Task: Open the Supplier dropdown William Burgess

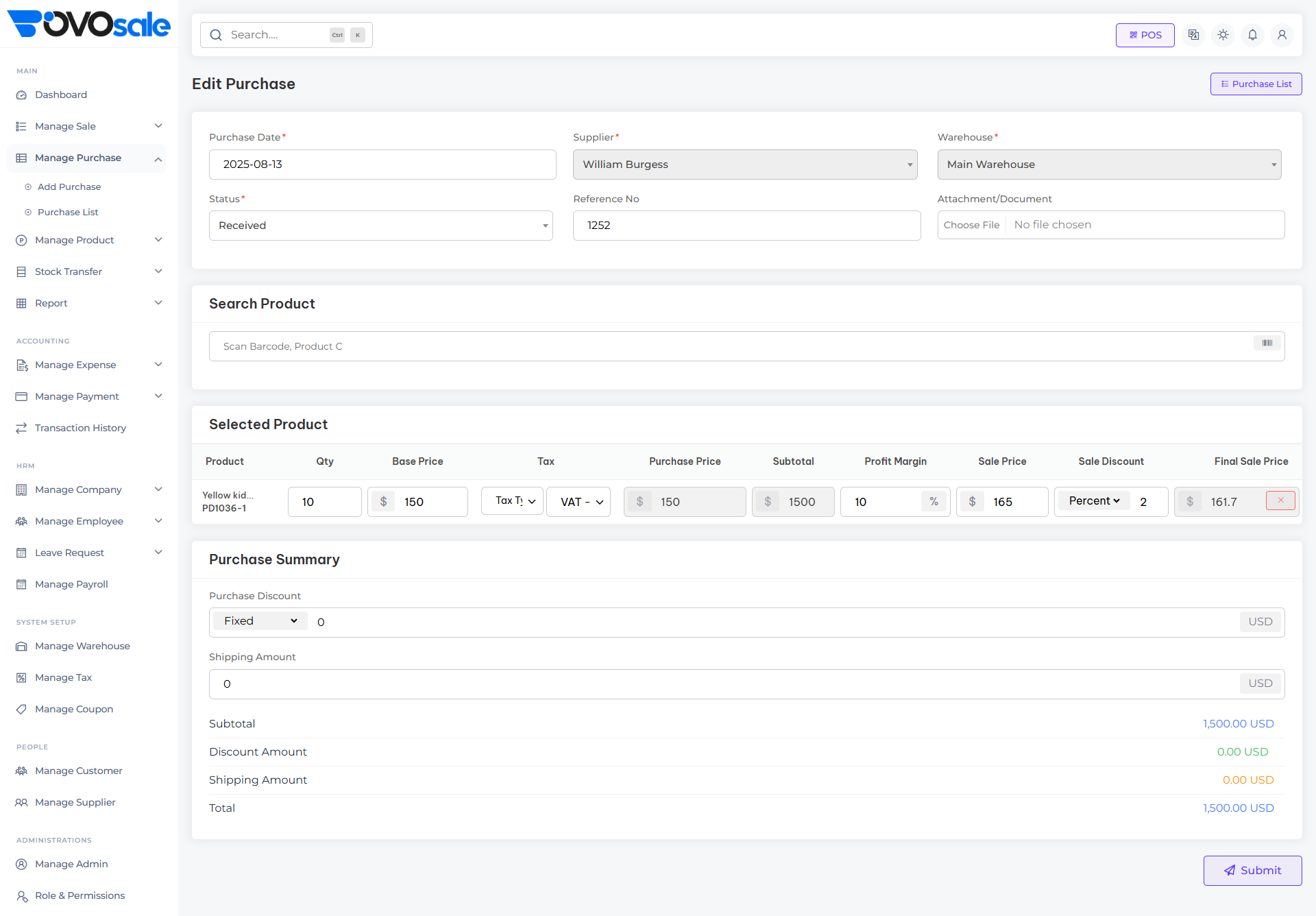Action: tap(745, 165)
